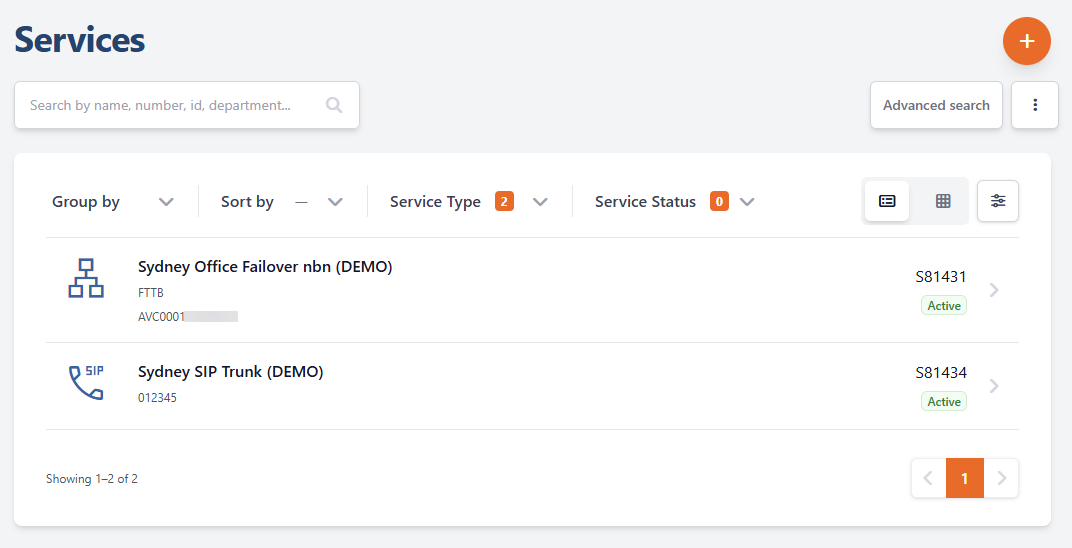Go to next page arrow
Screen dimensions: 1072x548
[x=1001, y=478]
